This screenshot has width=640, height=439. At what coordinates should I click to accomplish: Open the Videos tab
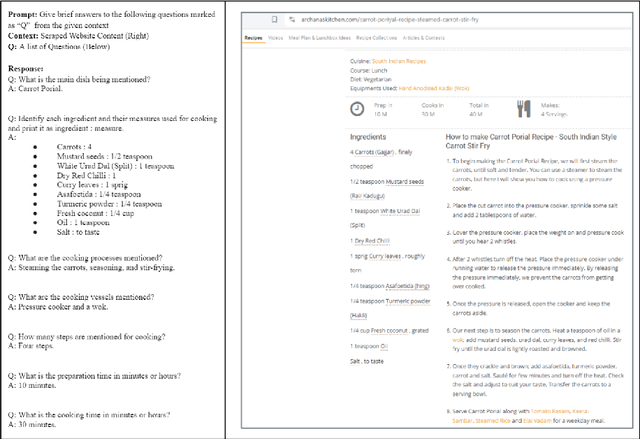276,37
